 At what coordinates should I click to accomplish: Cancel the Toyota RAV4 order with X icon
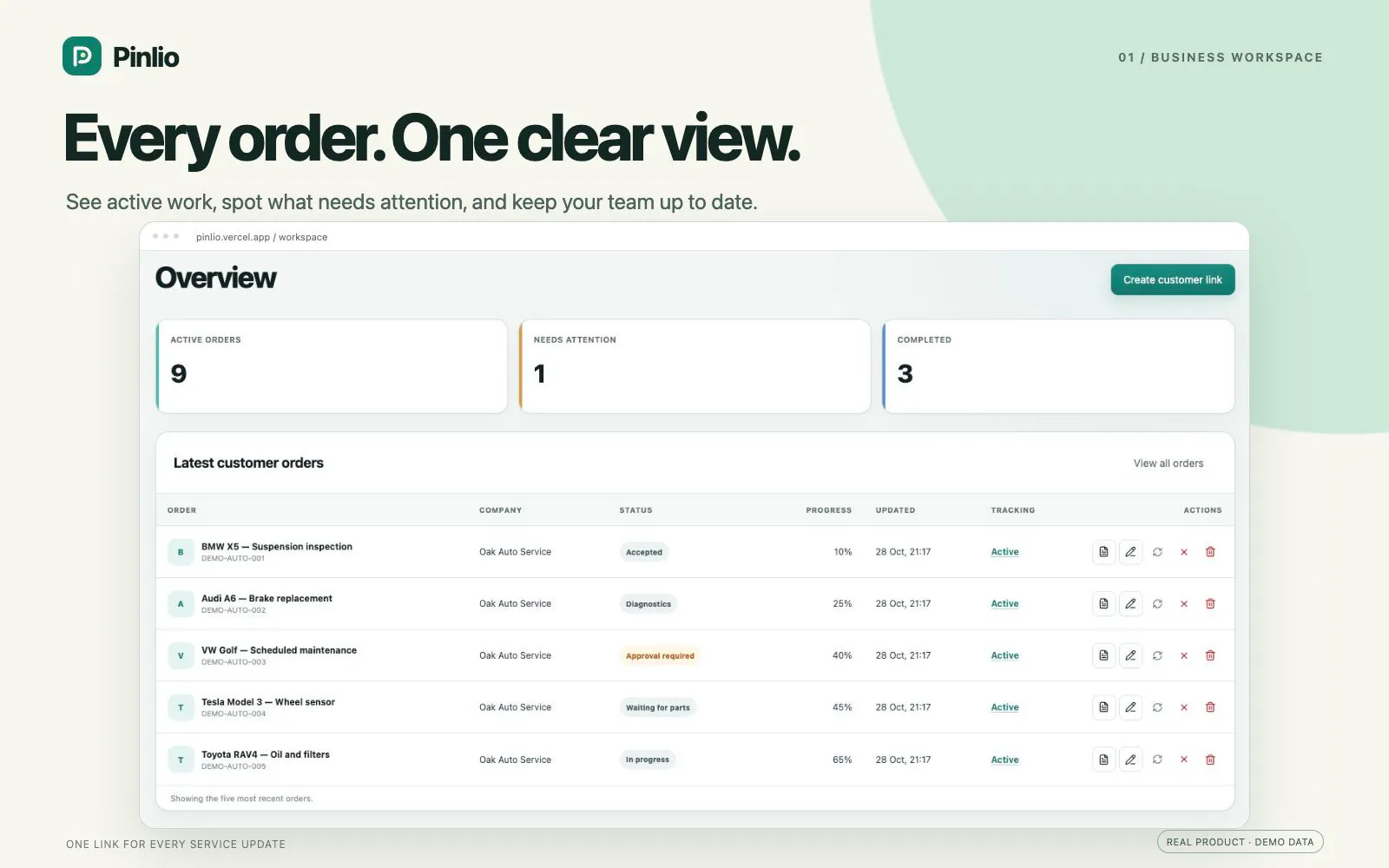pos(1184,759)
